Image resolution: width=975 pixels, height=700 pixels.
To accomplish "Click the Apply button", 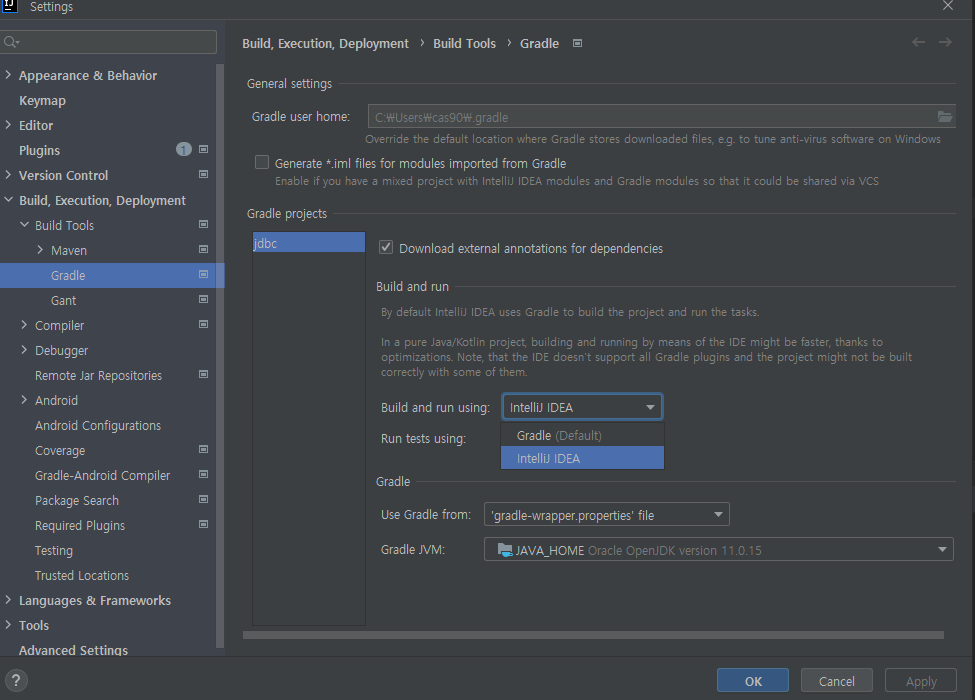I will (x=920, y=681).
